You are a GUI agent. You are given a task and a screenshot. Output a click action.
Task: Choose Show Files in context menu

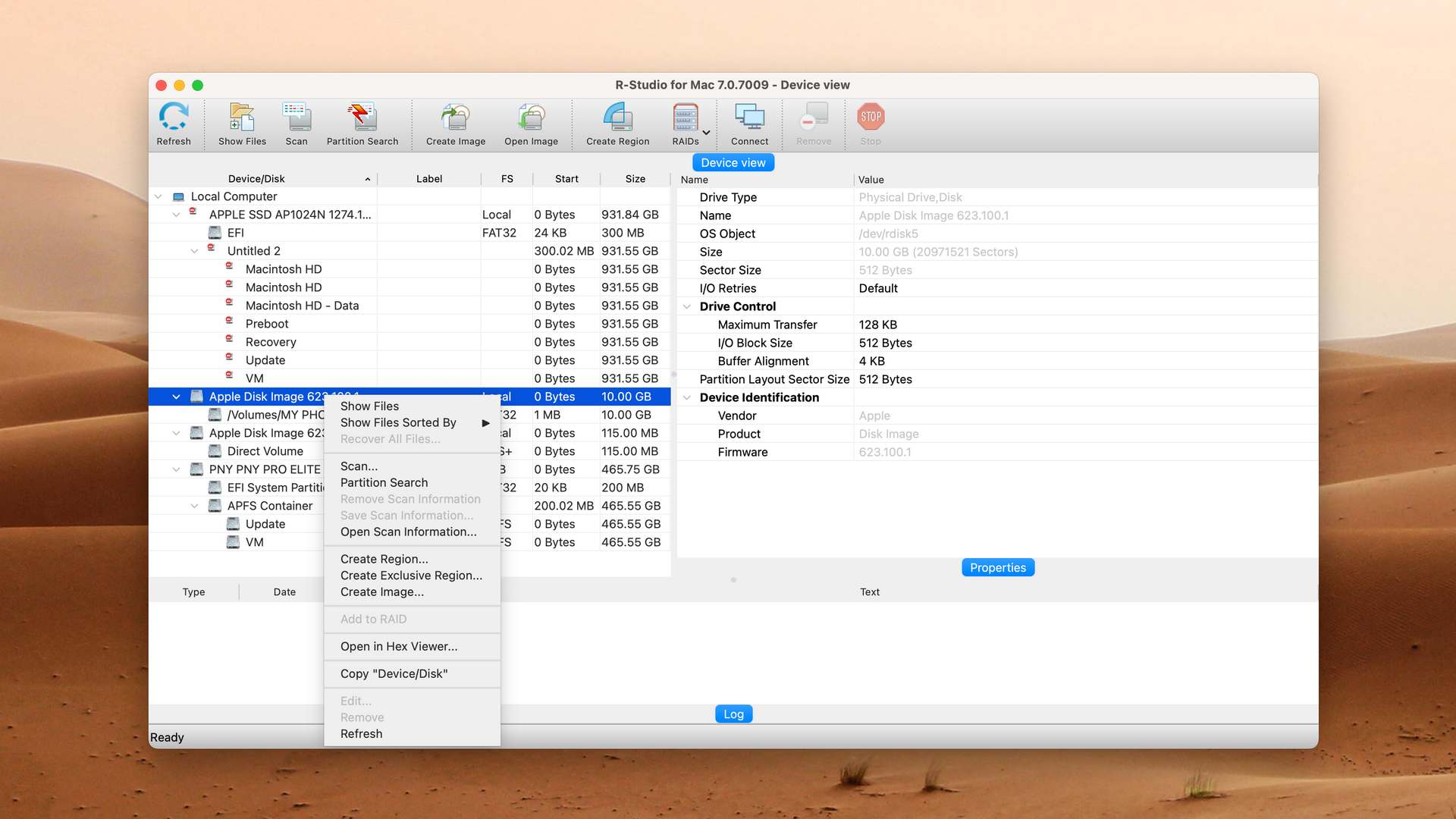click(412, 406)
